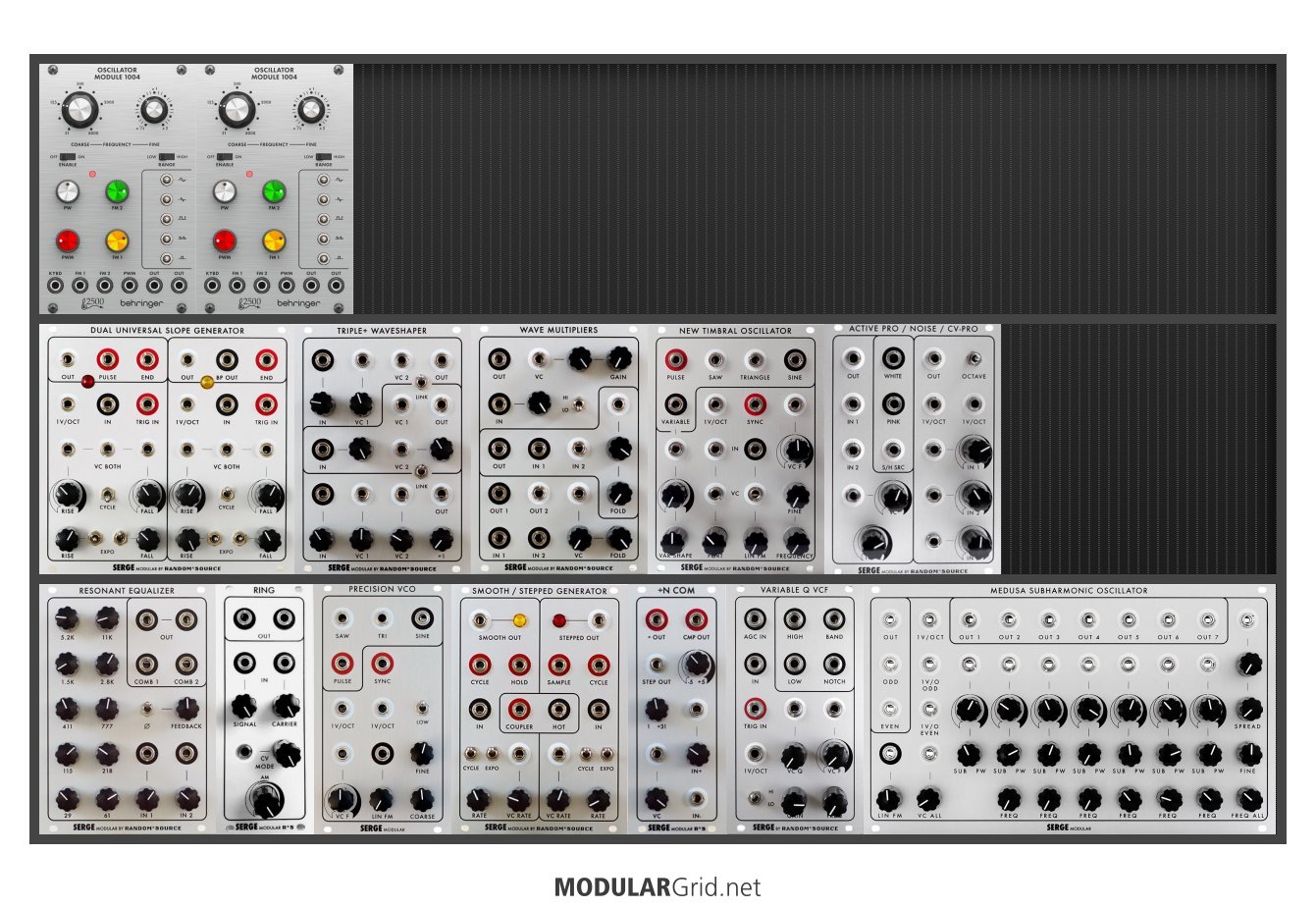
Task: Click STEP OUT jack on +N COM module
Action: click(x=657, y=666)
